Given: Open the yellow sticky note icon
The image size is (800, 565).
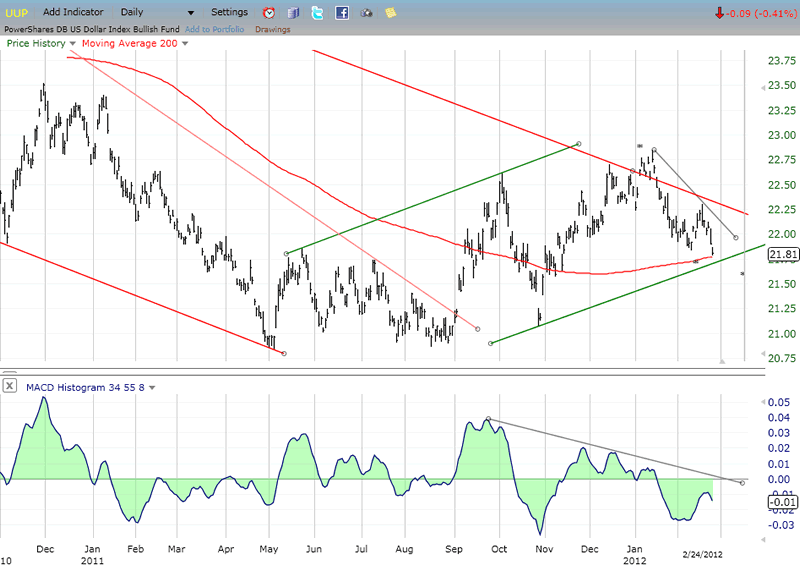Looking at the screenshot, I should coord(390,13).
